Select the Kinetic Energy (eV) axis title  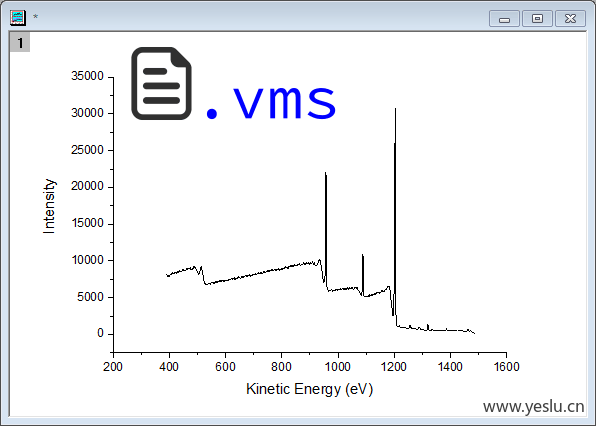point(309,389)
